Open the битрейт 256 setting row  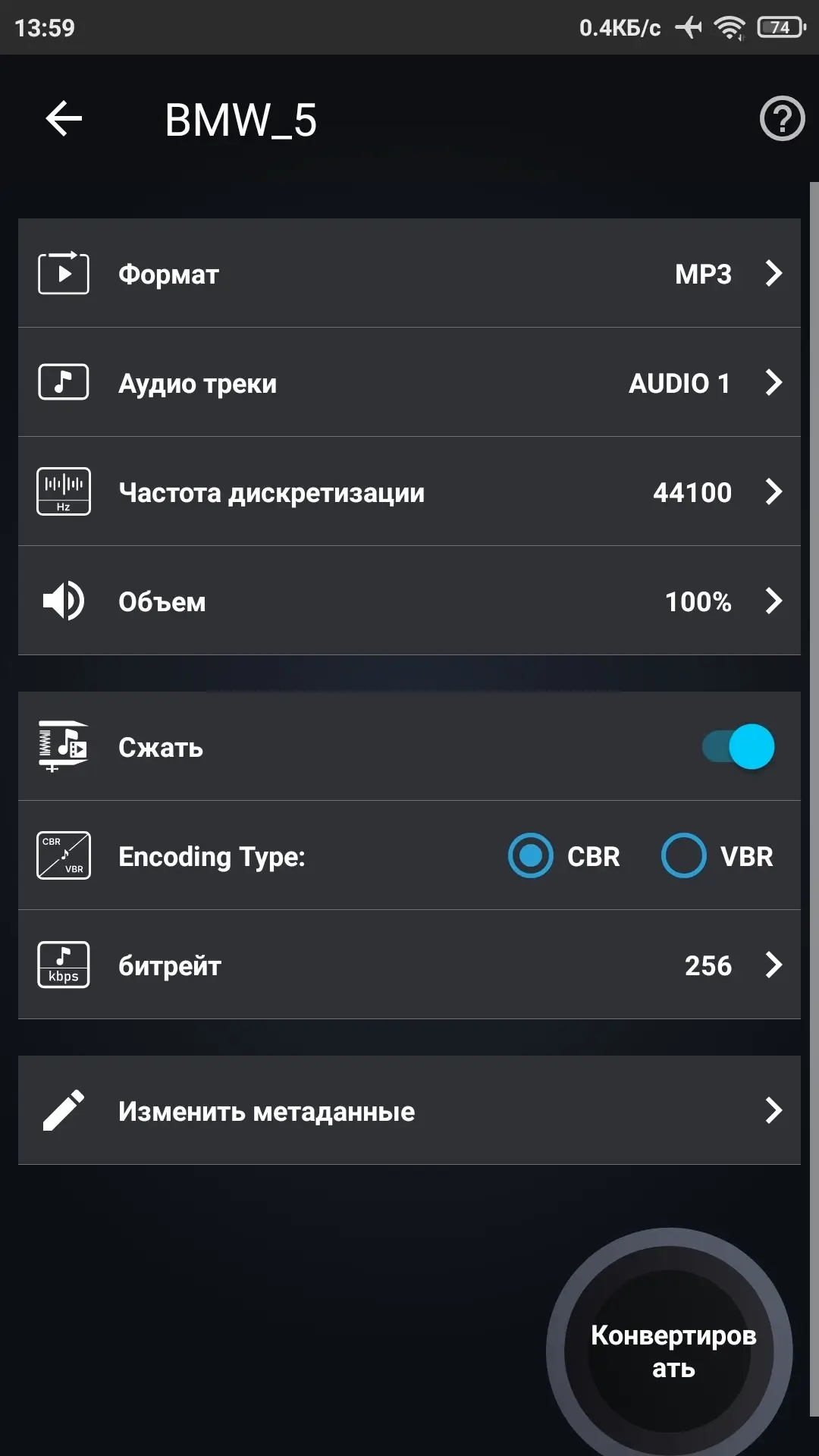pyautogui.click(x=409, y=965)
